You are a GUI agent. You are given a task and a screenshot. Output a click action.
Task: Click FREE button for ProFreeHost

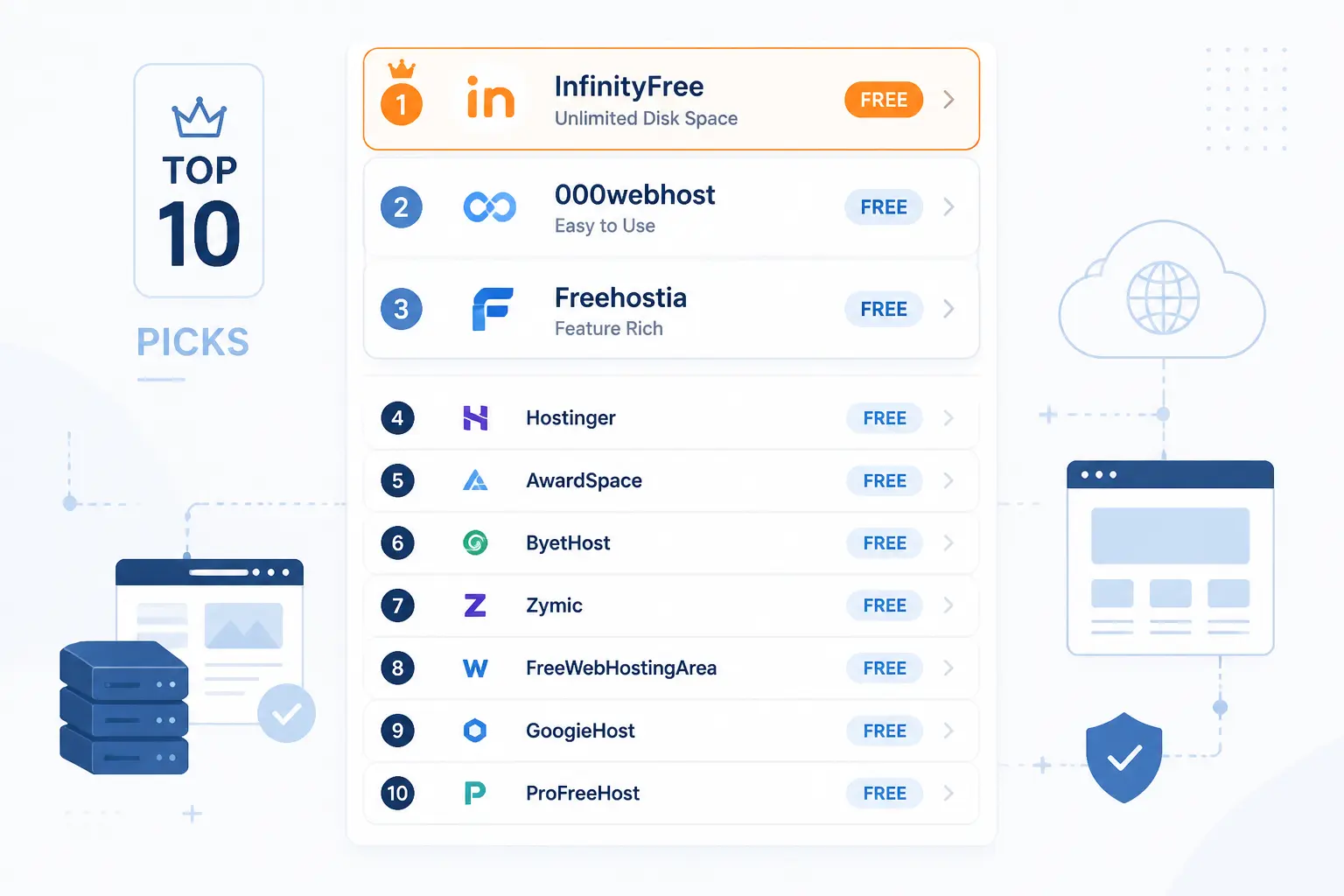885,794
